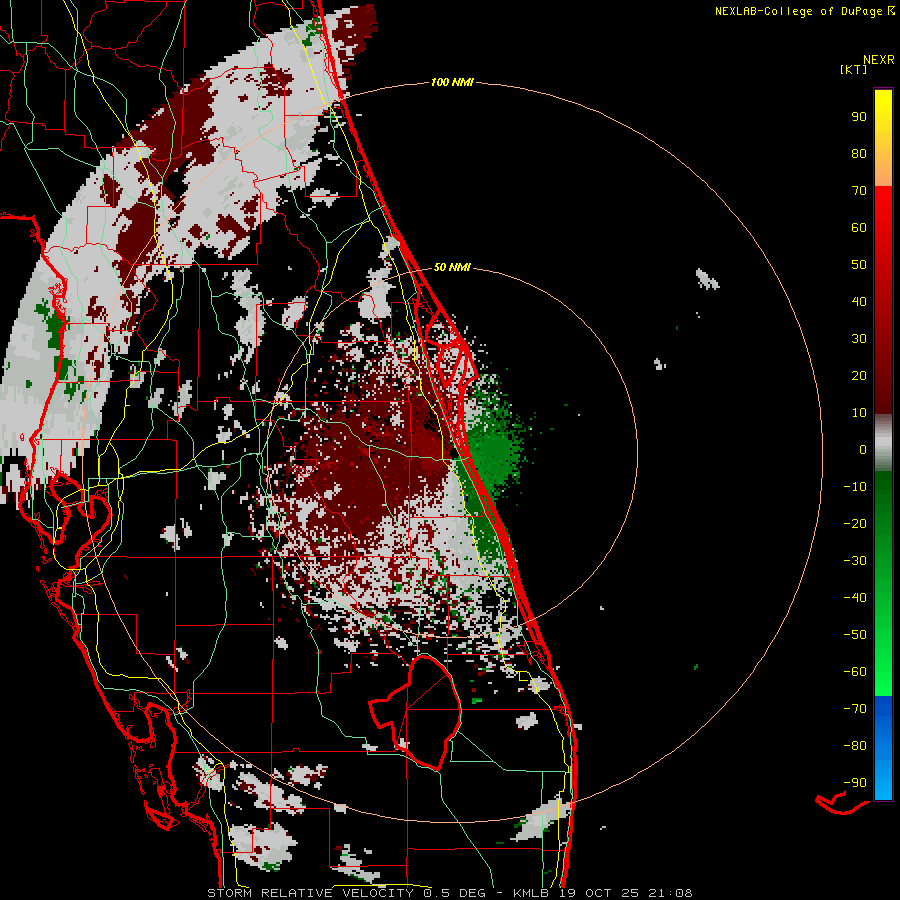Viewport: 900px width, 900px height.
Task: Select the -90 value on velocity scale
Action: coord(855,783)
